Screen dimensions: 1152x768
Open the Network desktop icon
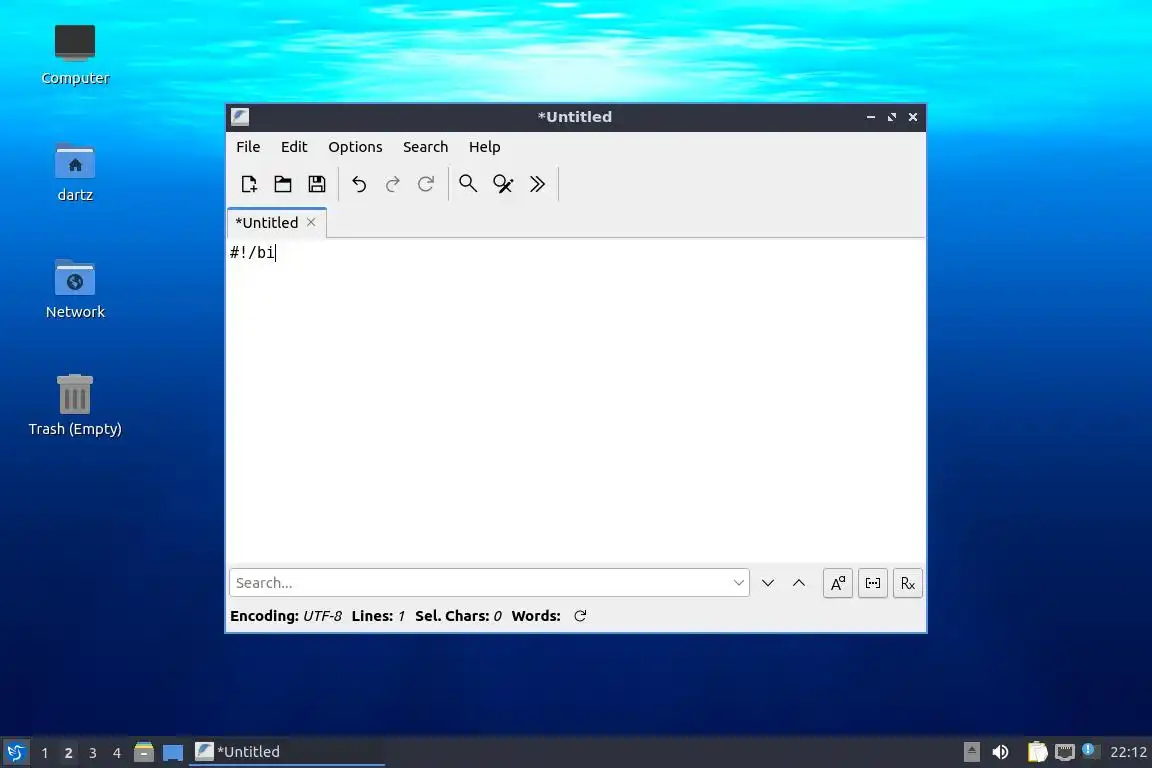tap(75, 289)
